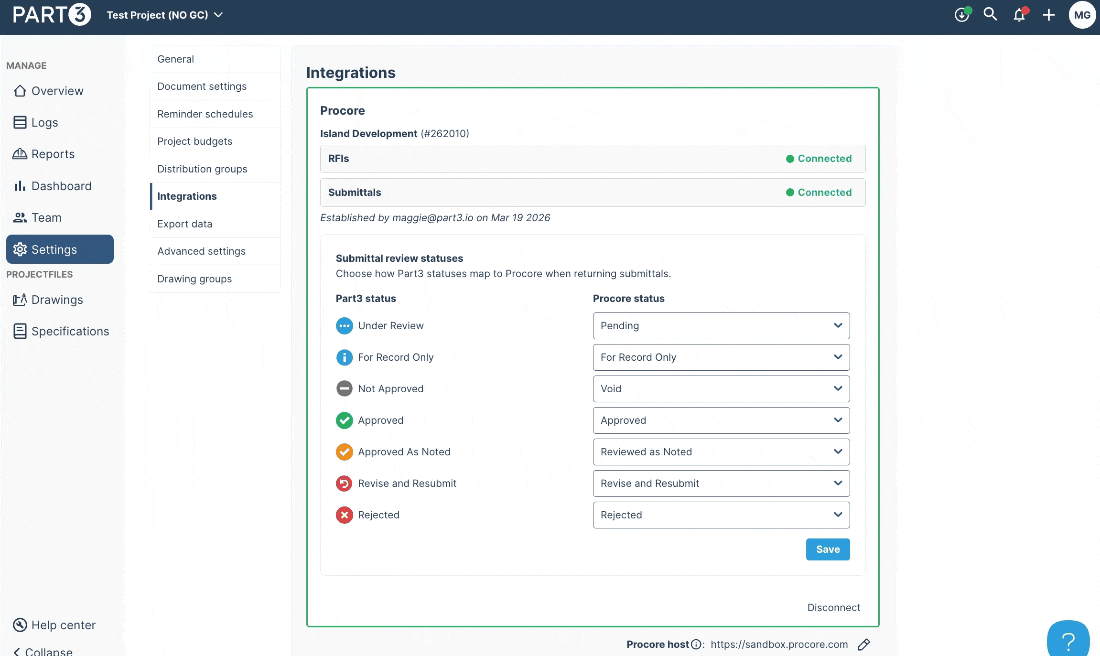The image size is (1100, 656).
Task: Click Disconnect link
Action: (833, 608)
